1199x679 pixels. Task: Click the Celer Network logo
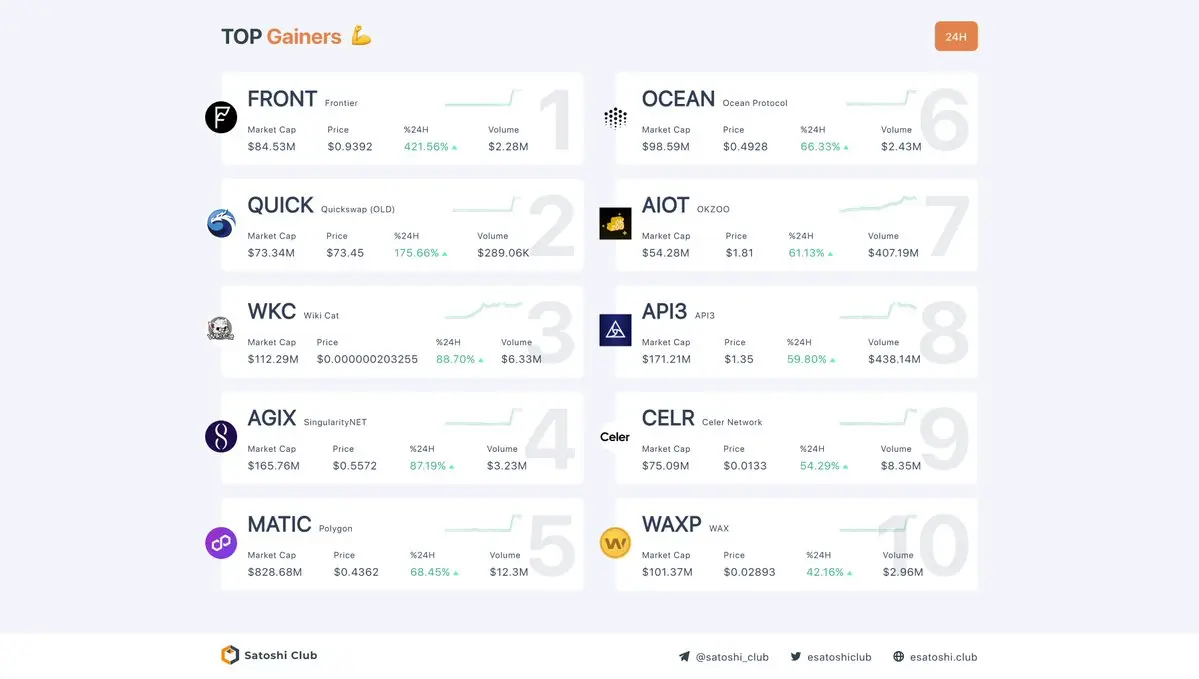615,437
